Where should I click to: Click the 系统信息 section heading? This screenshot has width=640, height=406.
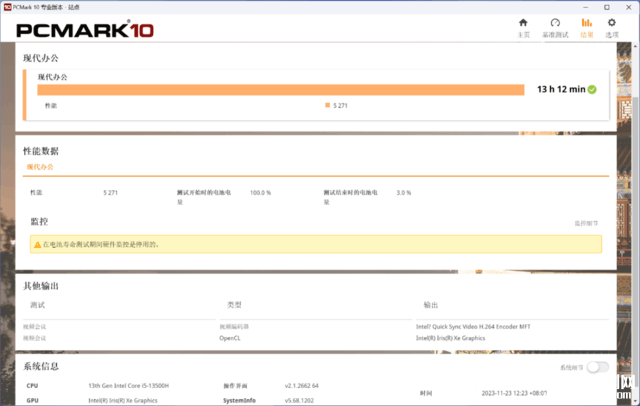click(x=41, y=366)
